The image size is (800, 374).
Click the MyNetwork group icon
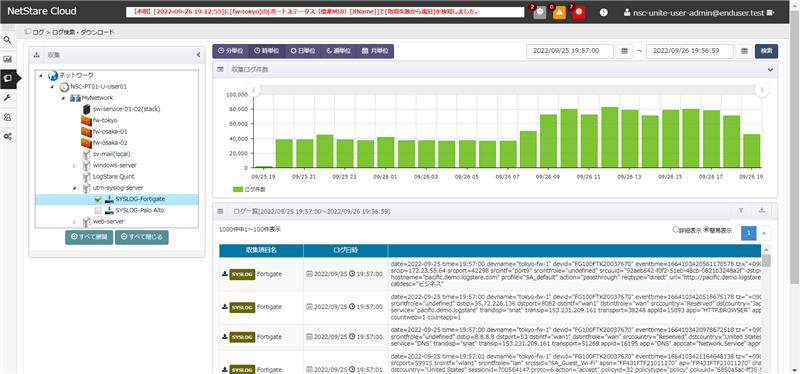pos(75,98)
